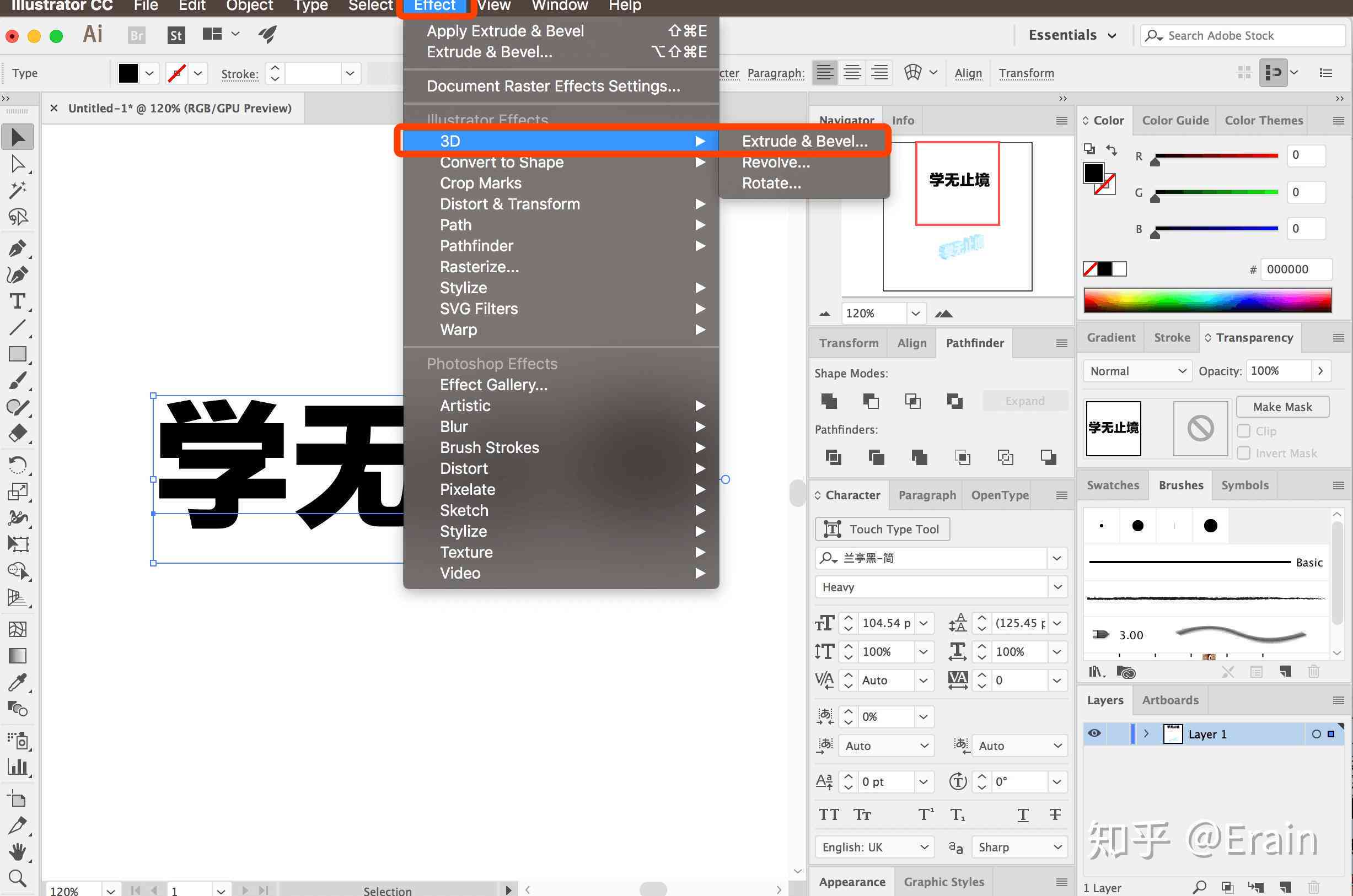Open the Sharp anti-aliasing dropdown
The height and width of the screenshot is (896, 1353).
[x=1020, y=847]
